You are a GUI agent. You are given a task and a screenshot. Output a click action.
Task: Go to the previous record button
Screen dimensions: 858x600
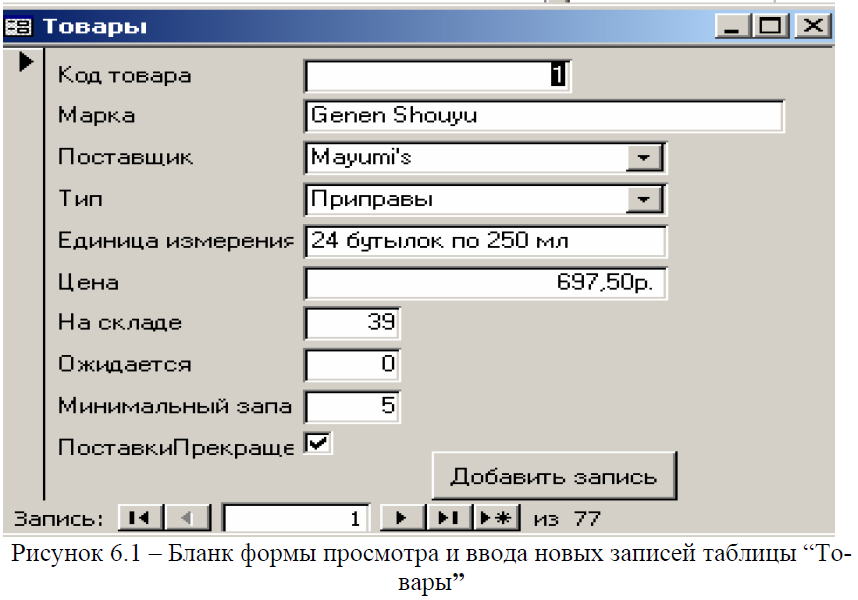pyautogui.click(x=188, y=517)
